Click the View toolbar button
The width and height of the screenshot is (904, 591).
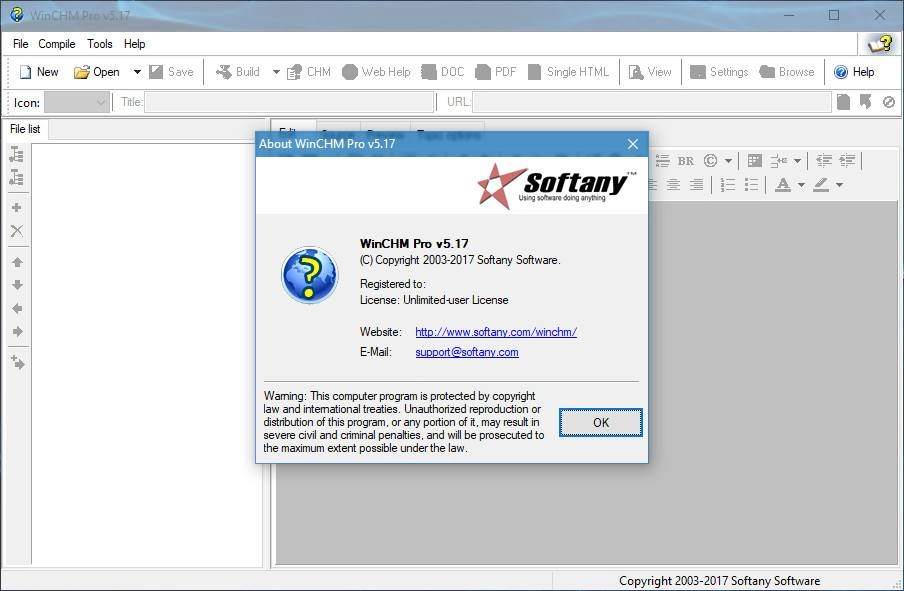(650, 72)
